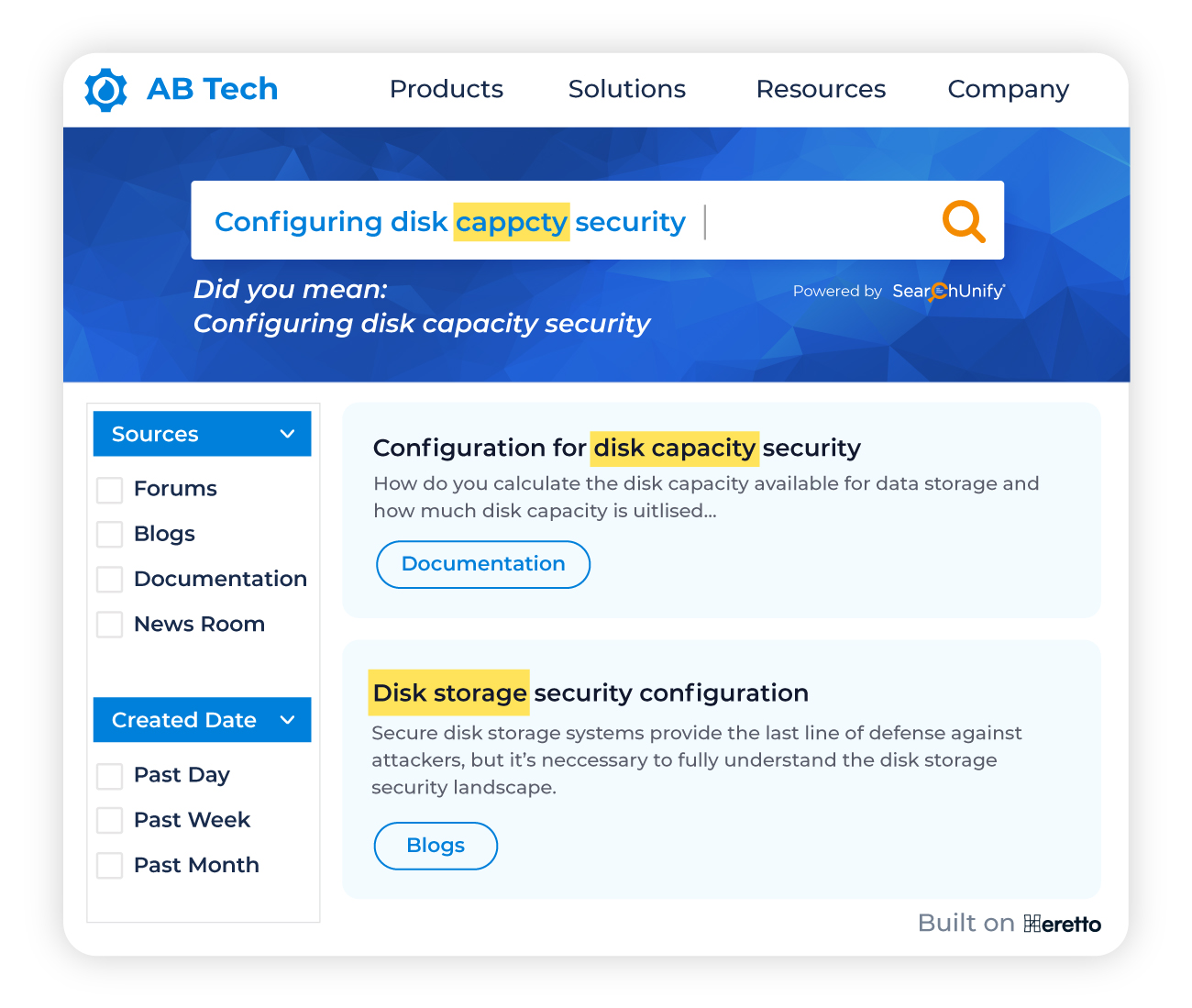
Task: Tick the Past Month checkbox
Action: (x=110, y=866)
